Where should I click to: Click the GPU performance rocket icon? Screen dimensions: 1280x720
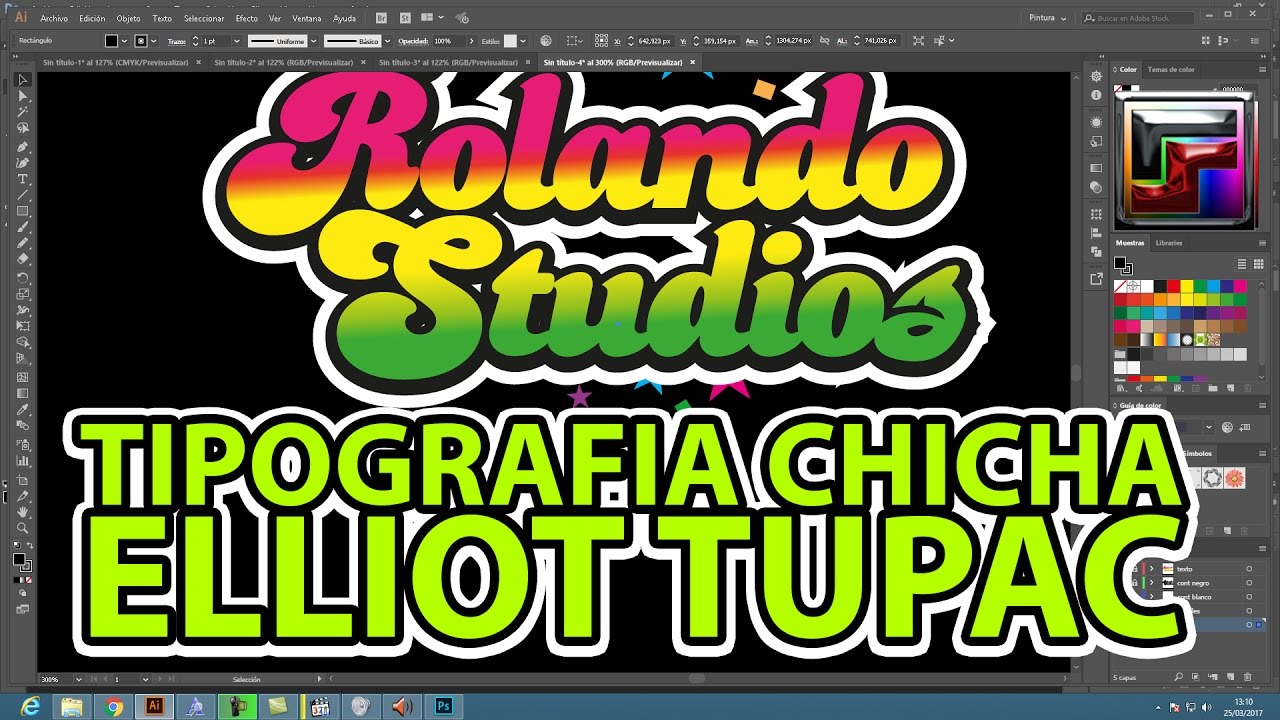point(463,18)
